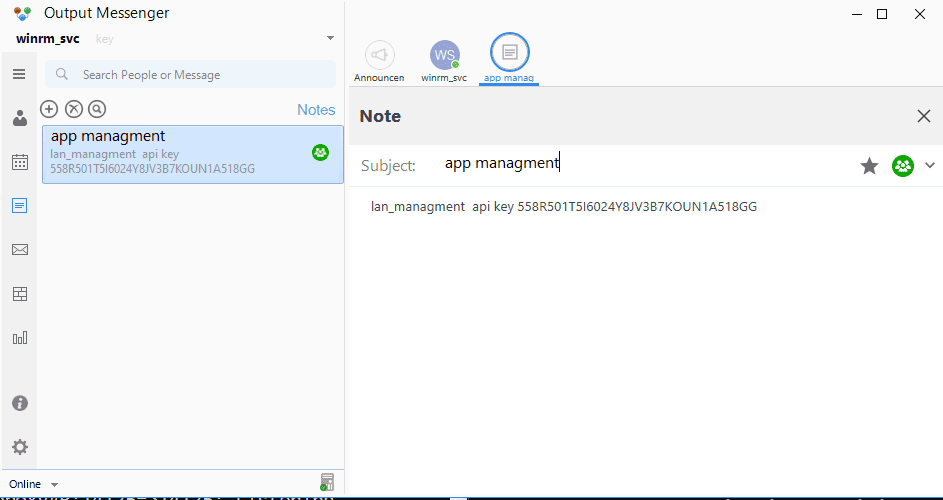Viewport: 943px width, 500px height.
Task: Open the hamburger menu in the sidebar
Action: pyautogui.click(x=19, y=74)
